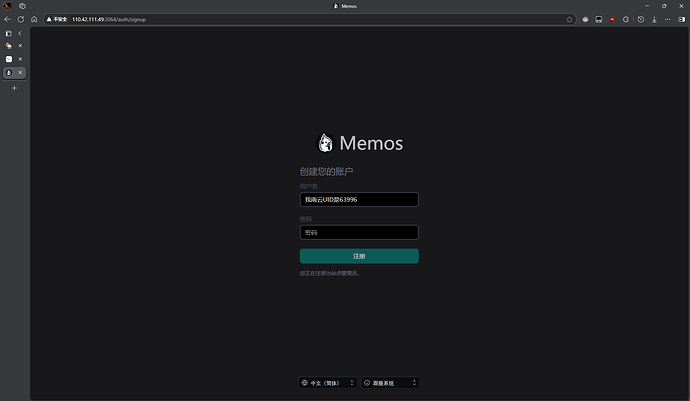Reload the current page
Image resolution: width=690 pixels, height=401 pixels.
(x=21, y=19)
